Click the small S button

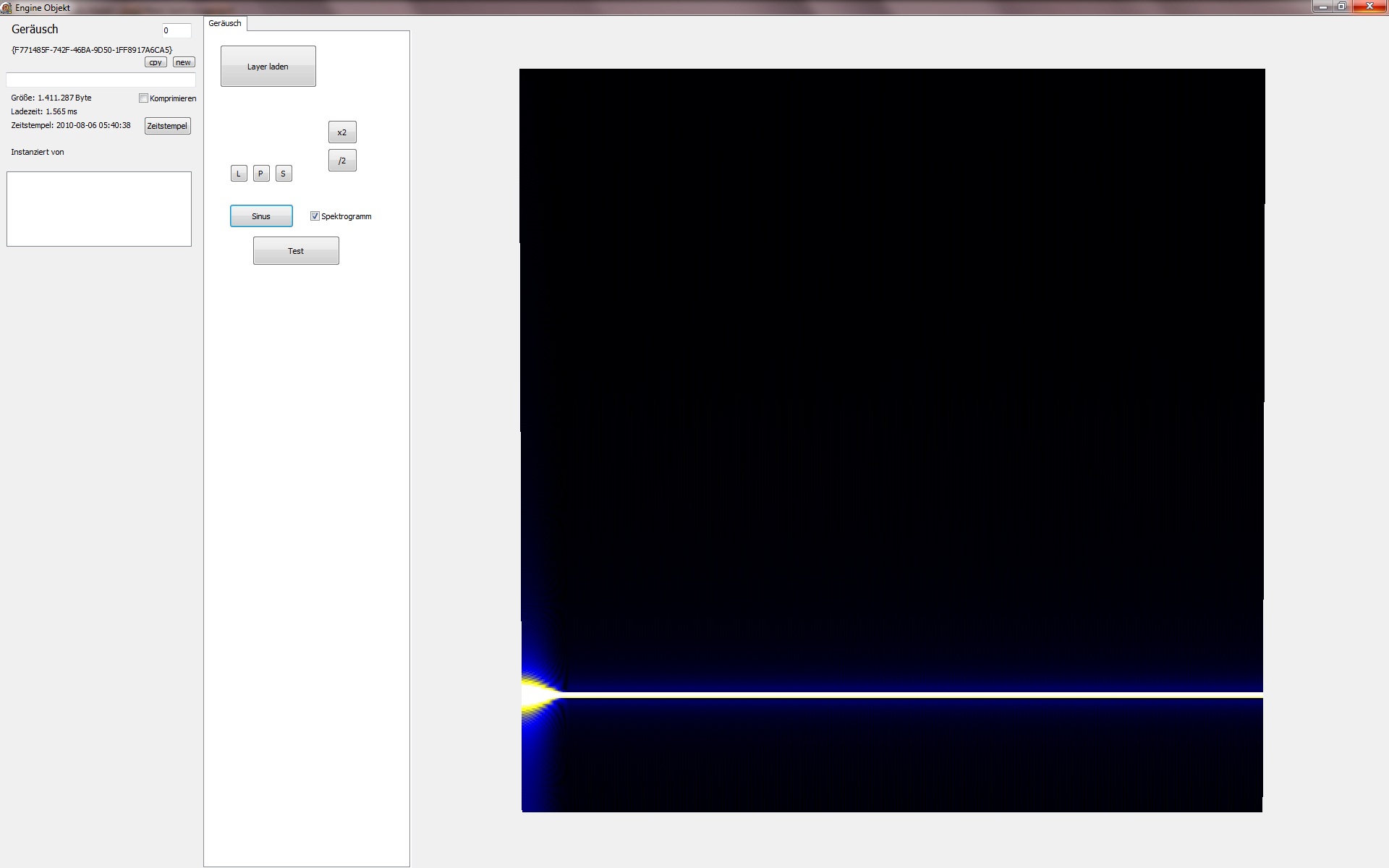(284, 174)
